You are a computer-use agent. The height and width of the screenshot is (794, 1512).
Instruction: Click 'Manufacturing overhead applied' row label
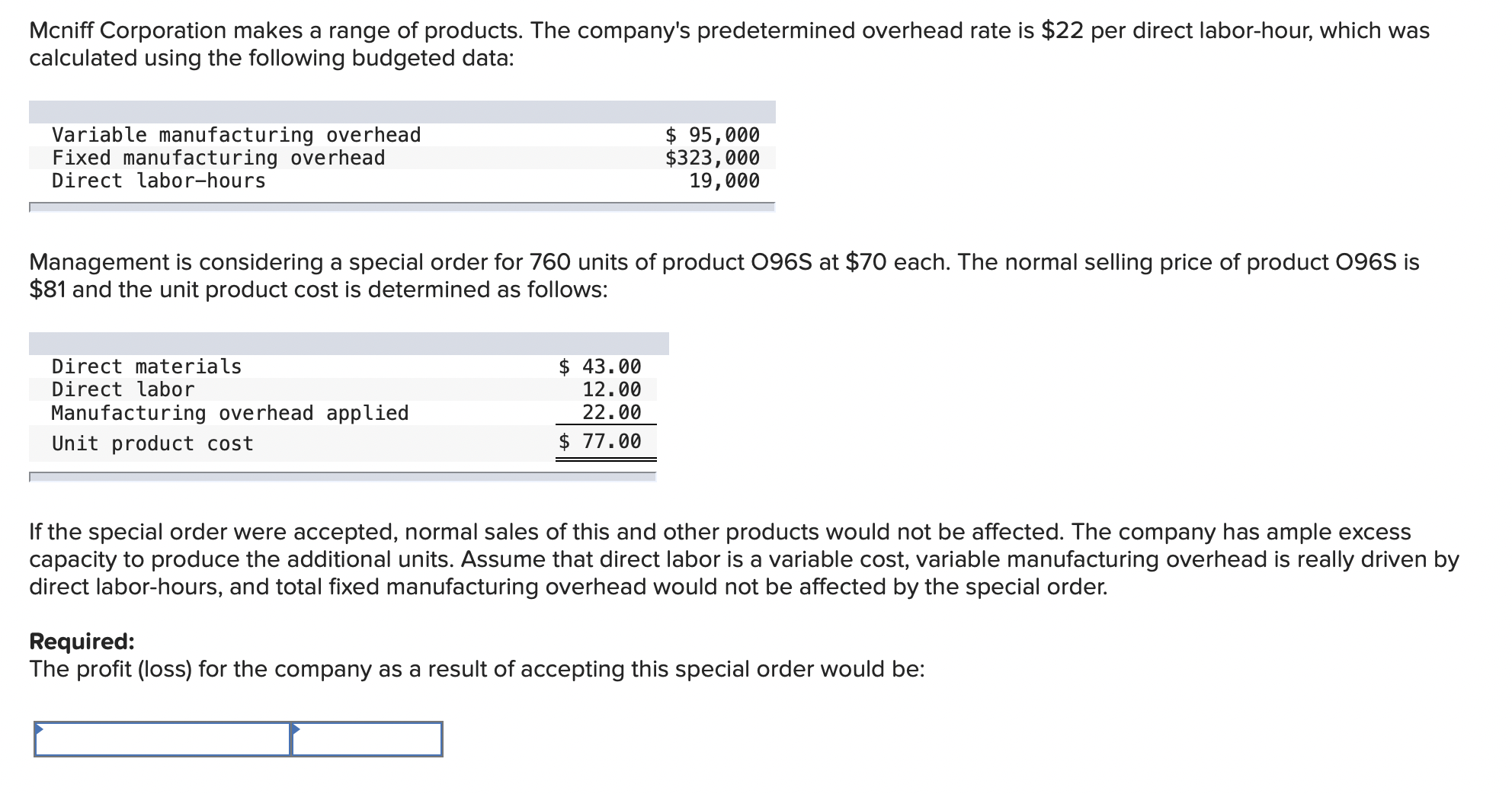[x=230, y=413]
